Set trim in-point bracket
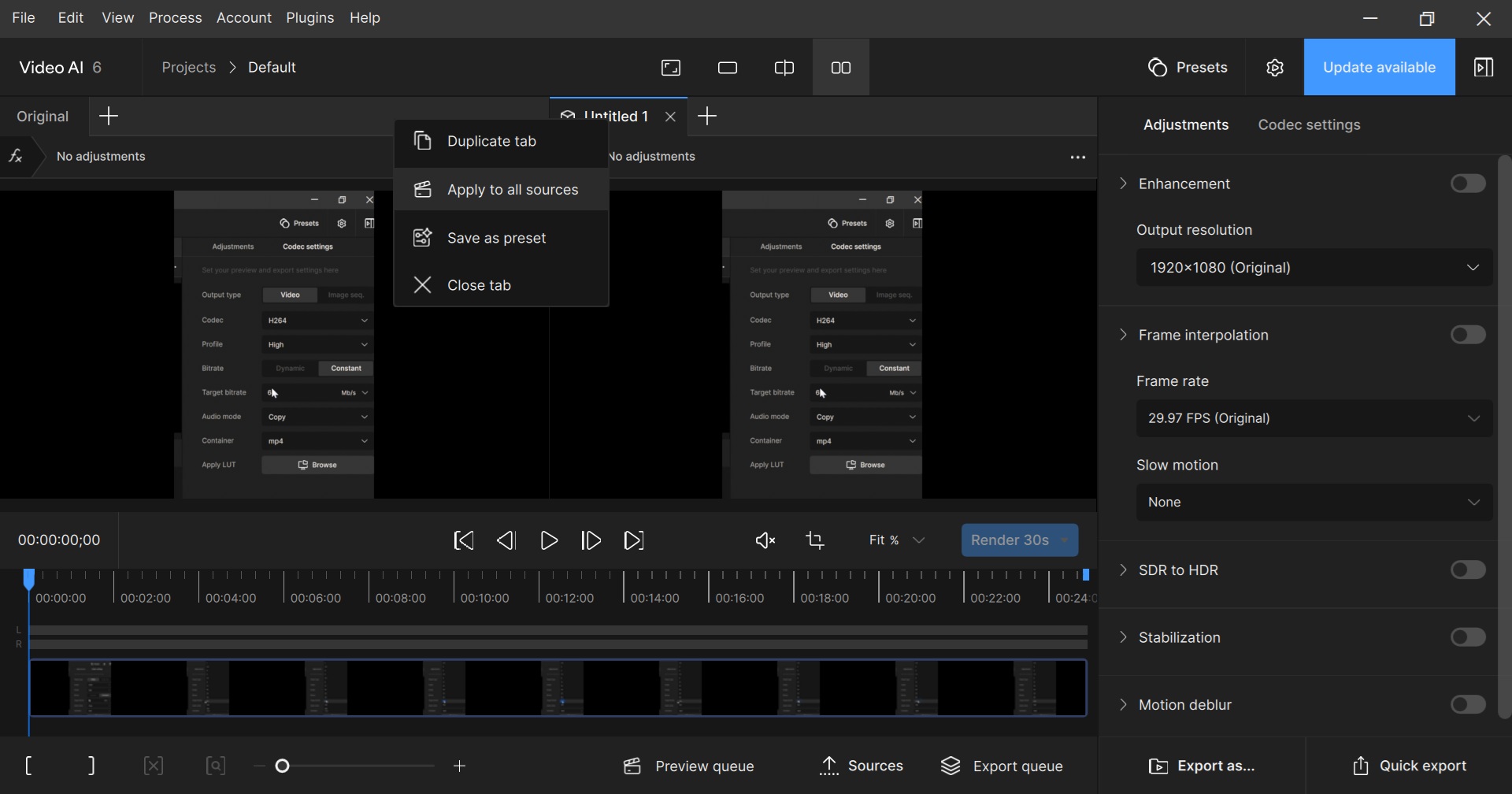Image resolution: width=1512 pixels, height=794 pixels. pos(29,766)
